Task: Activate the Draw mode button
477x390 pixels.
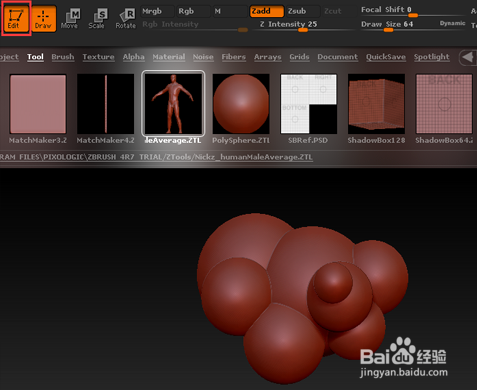Action: click(x=44, y=18)
